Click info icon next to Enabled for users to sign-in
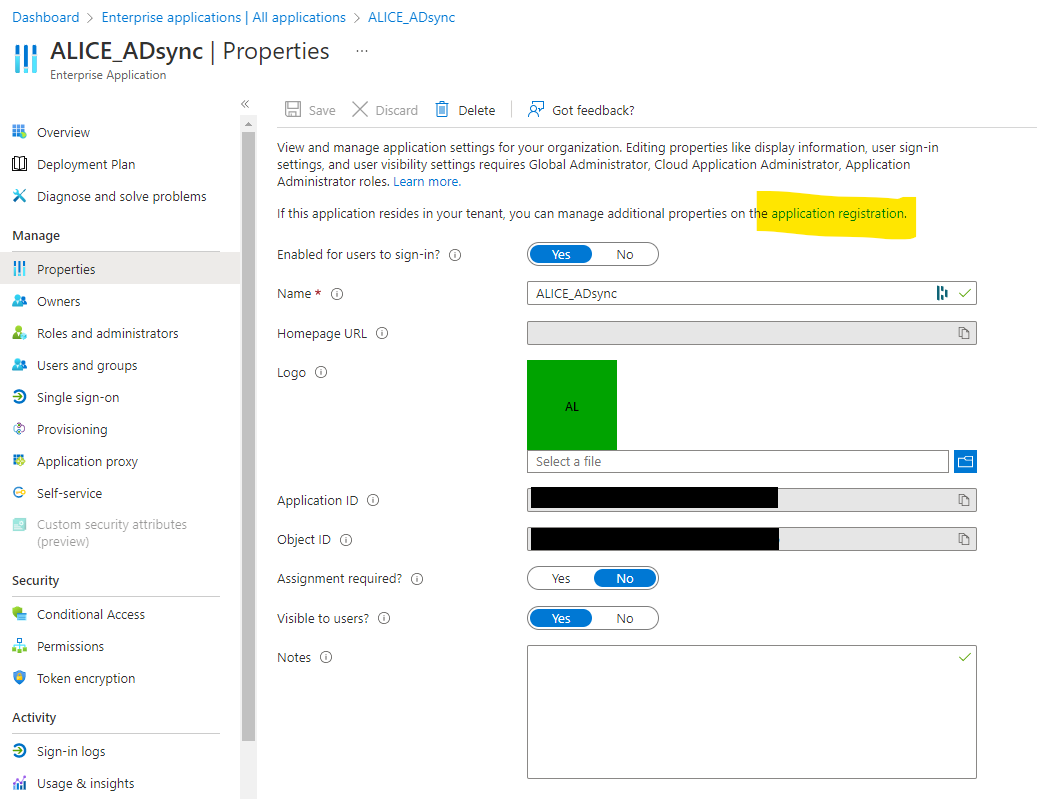The height and width of the screenshot is (799, 1037). 455,255
